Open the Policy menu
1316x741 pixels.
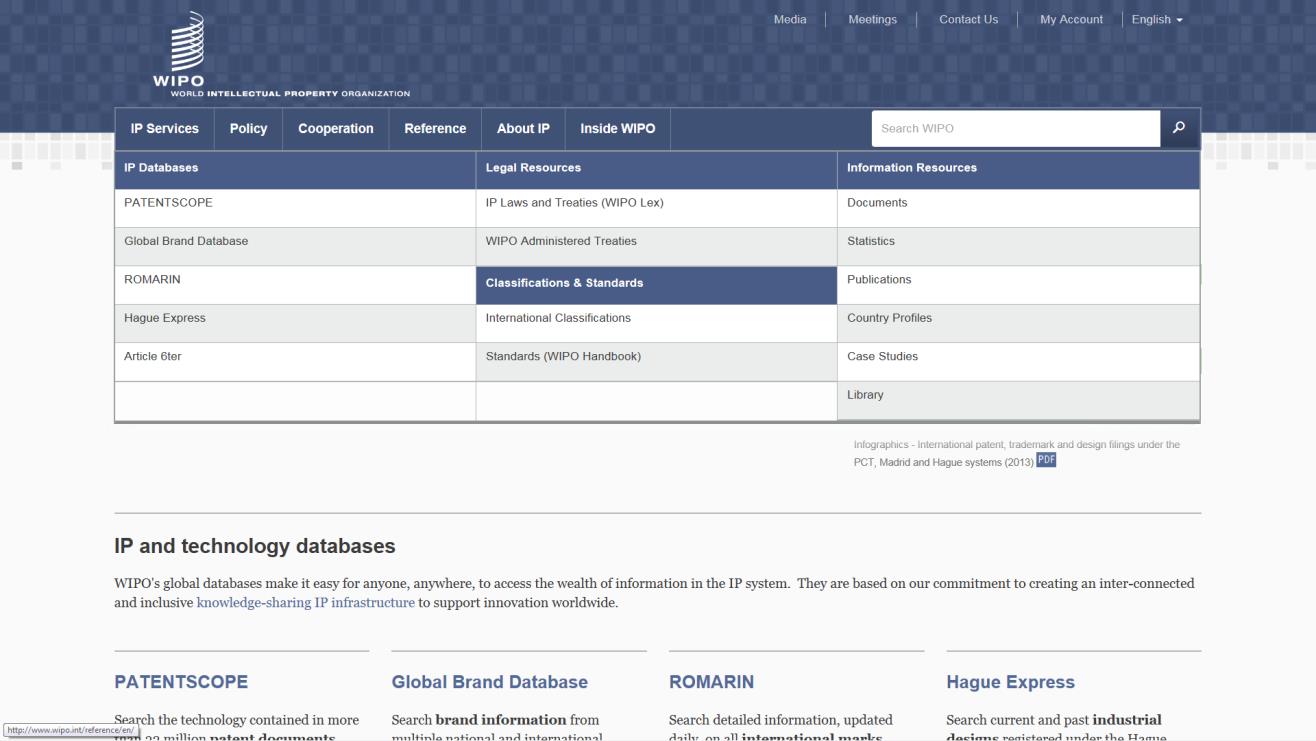[249, 129]
